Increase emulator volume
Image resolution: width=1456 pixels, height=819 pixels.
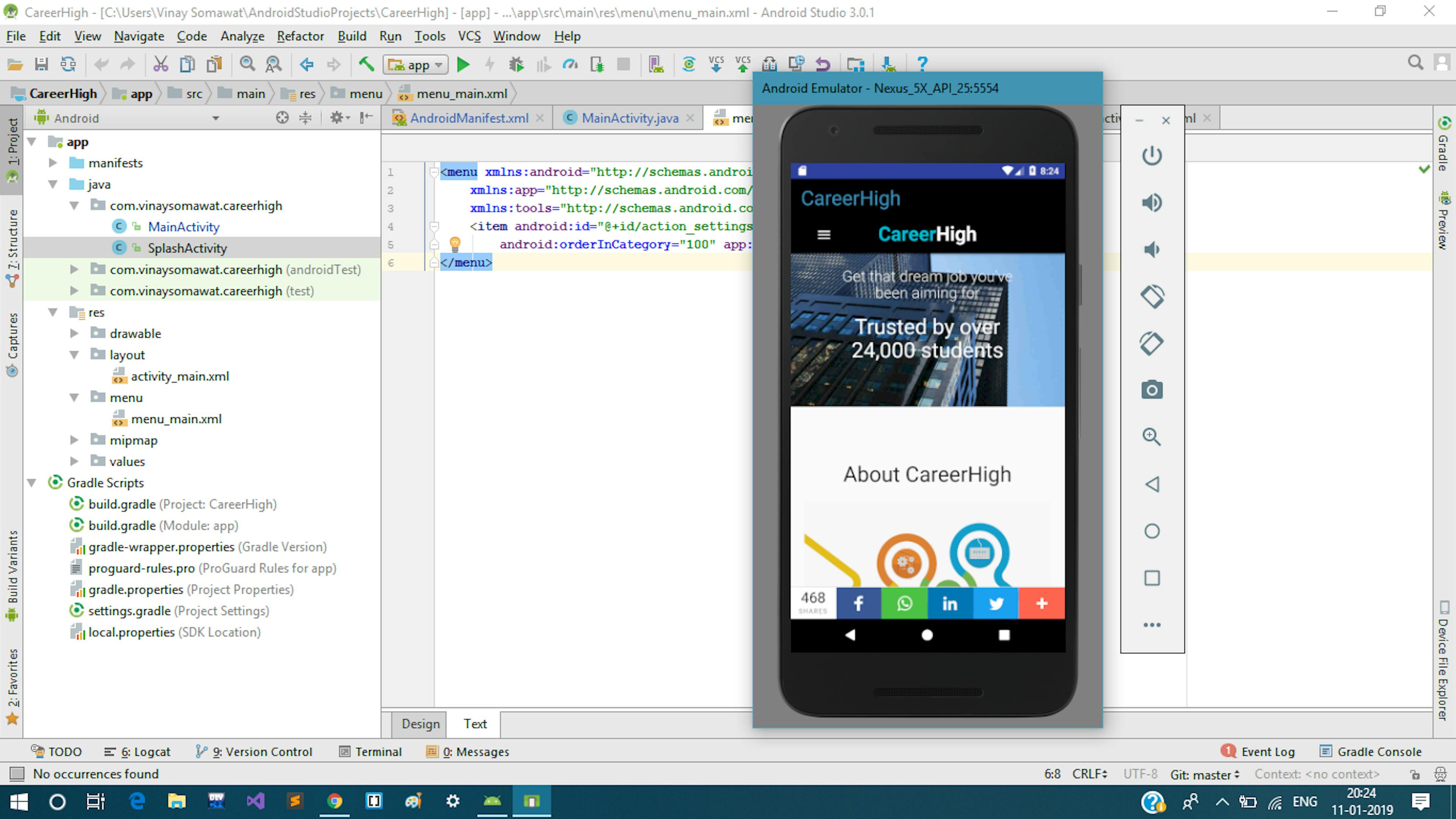[1152, 202]
